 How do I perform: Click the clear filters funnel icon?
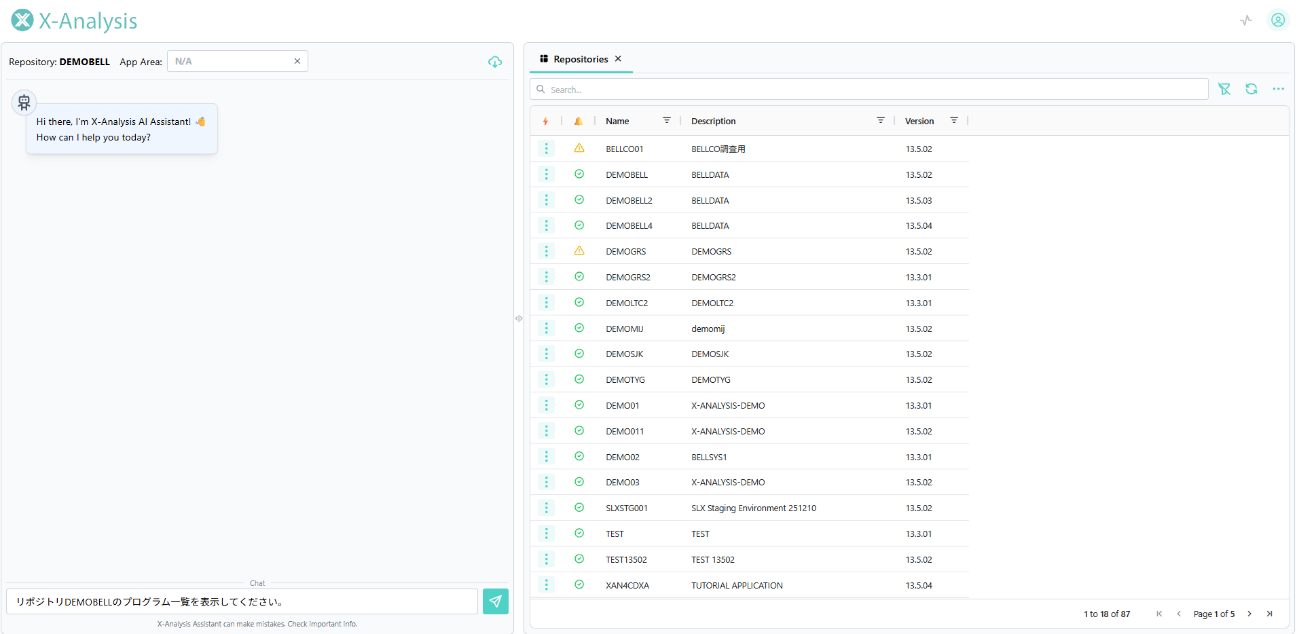(x=1224, y=89)
